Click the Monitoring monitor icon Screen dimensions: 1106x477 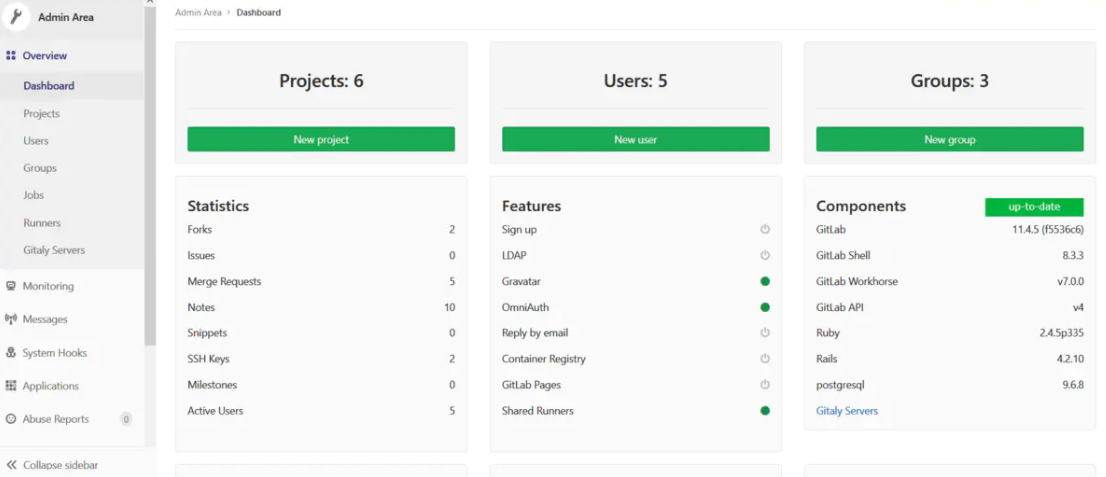pyautogui.click(x=11, y=286)
